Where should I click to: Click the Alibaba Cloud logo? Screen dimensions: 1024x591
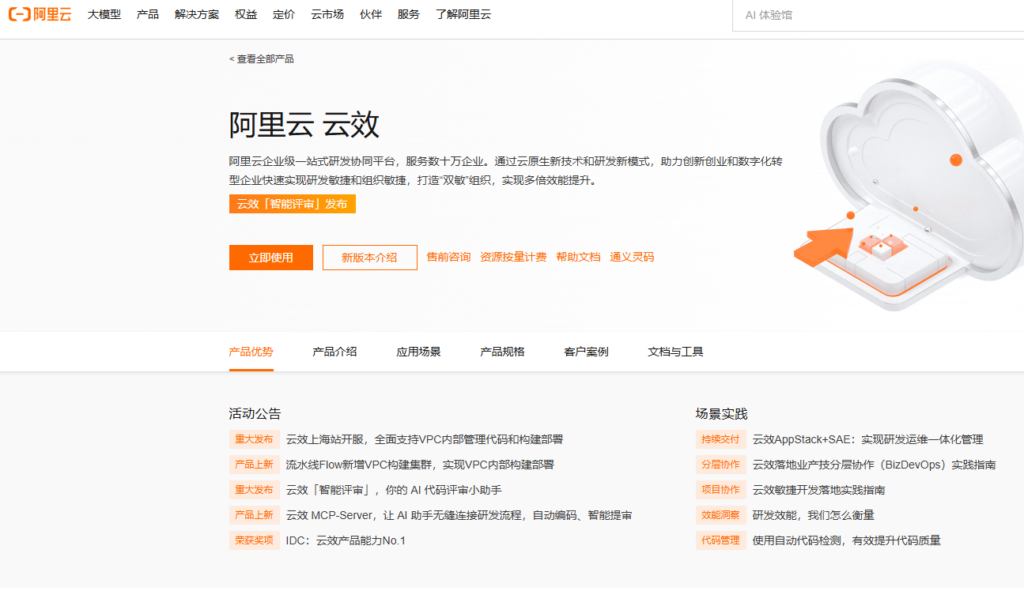click(x=39, y=14)
